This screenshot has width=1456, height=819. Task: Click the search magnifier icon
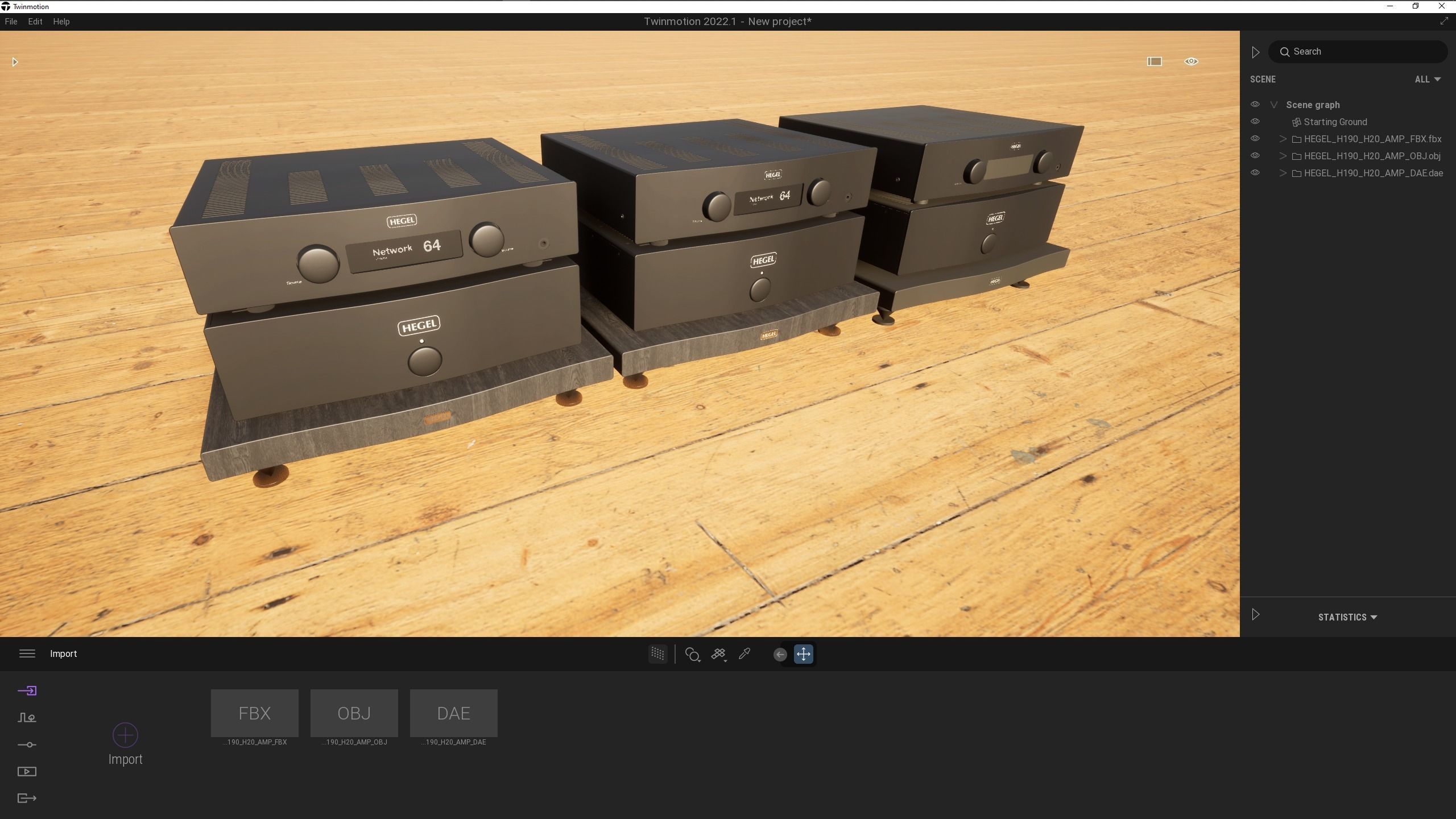coord(1284,52)
